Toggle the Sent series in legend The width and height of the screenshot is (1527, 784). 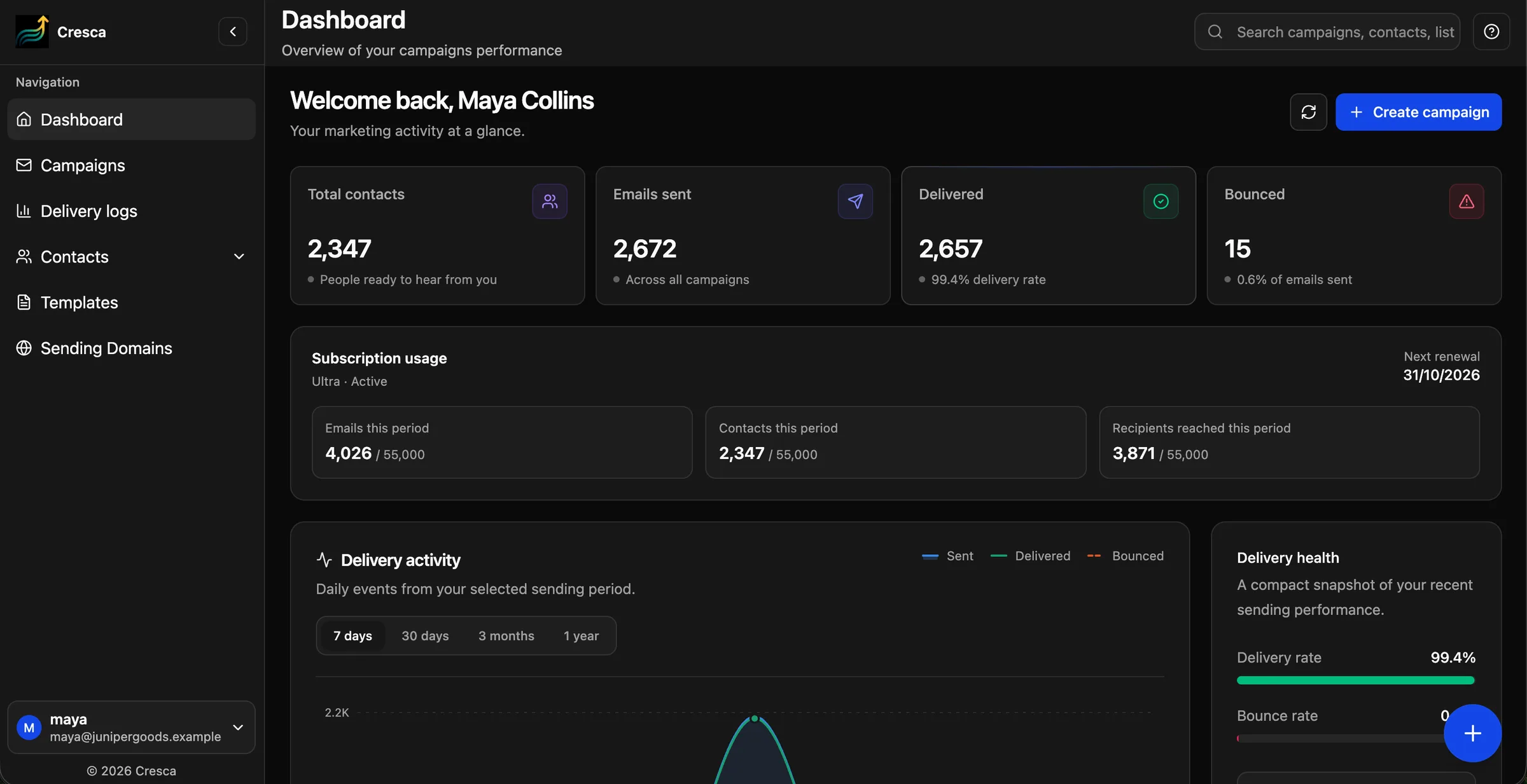tap(947, 556)
